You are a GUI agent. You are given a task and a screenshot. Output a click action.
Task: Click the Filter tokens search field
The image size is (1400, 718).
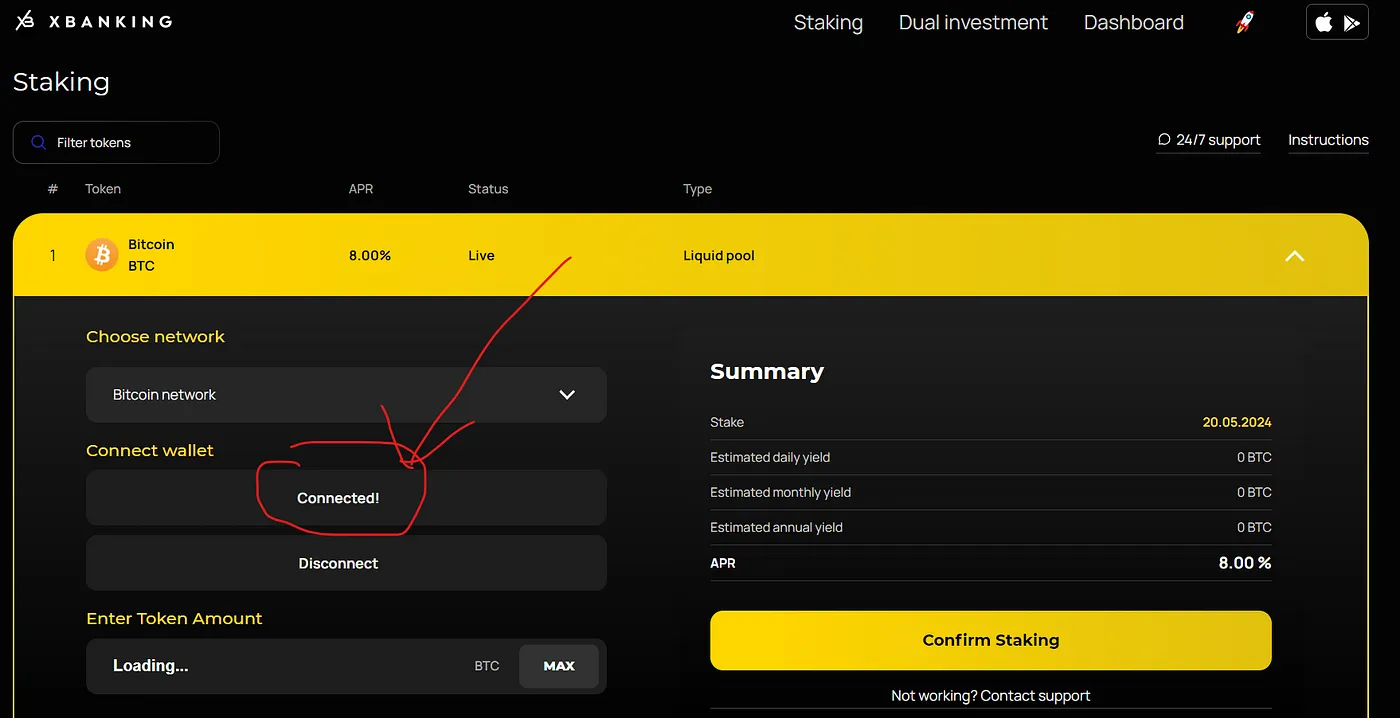tap(116, 142)
